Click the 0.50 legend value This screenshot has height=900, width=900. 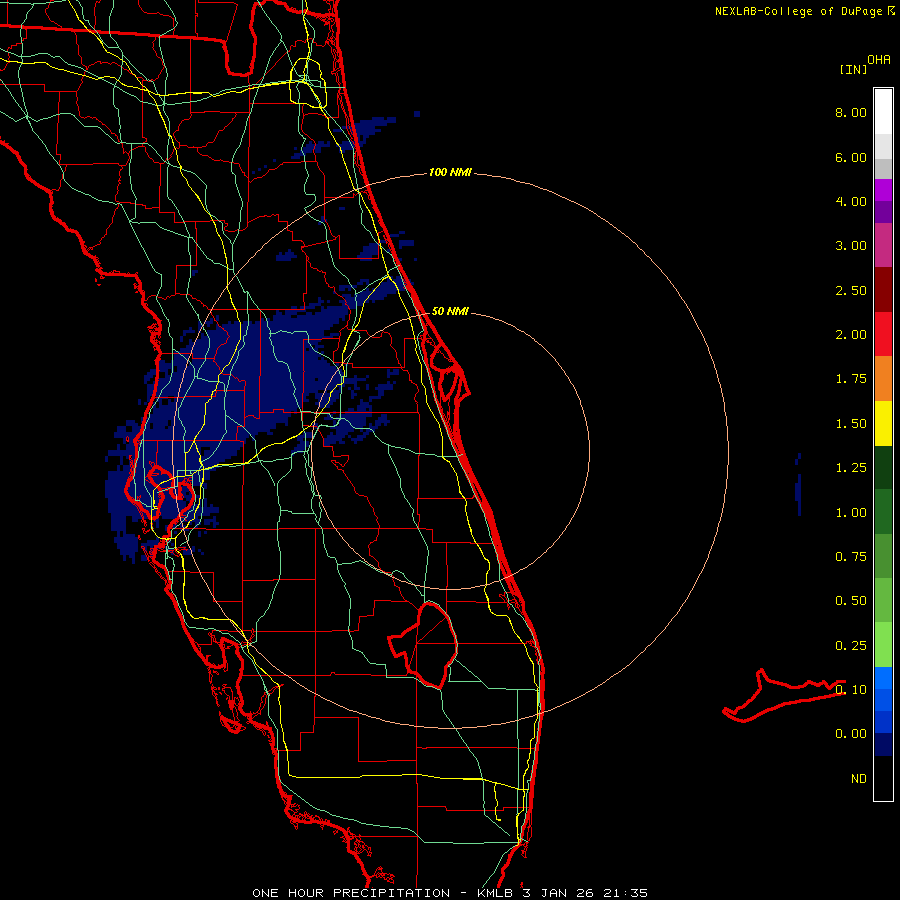tap(851, 601)
